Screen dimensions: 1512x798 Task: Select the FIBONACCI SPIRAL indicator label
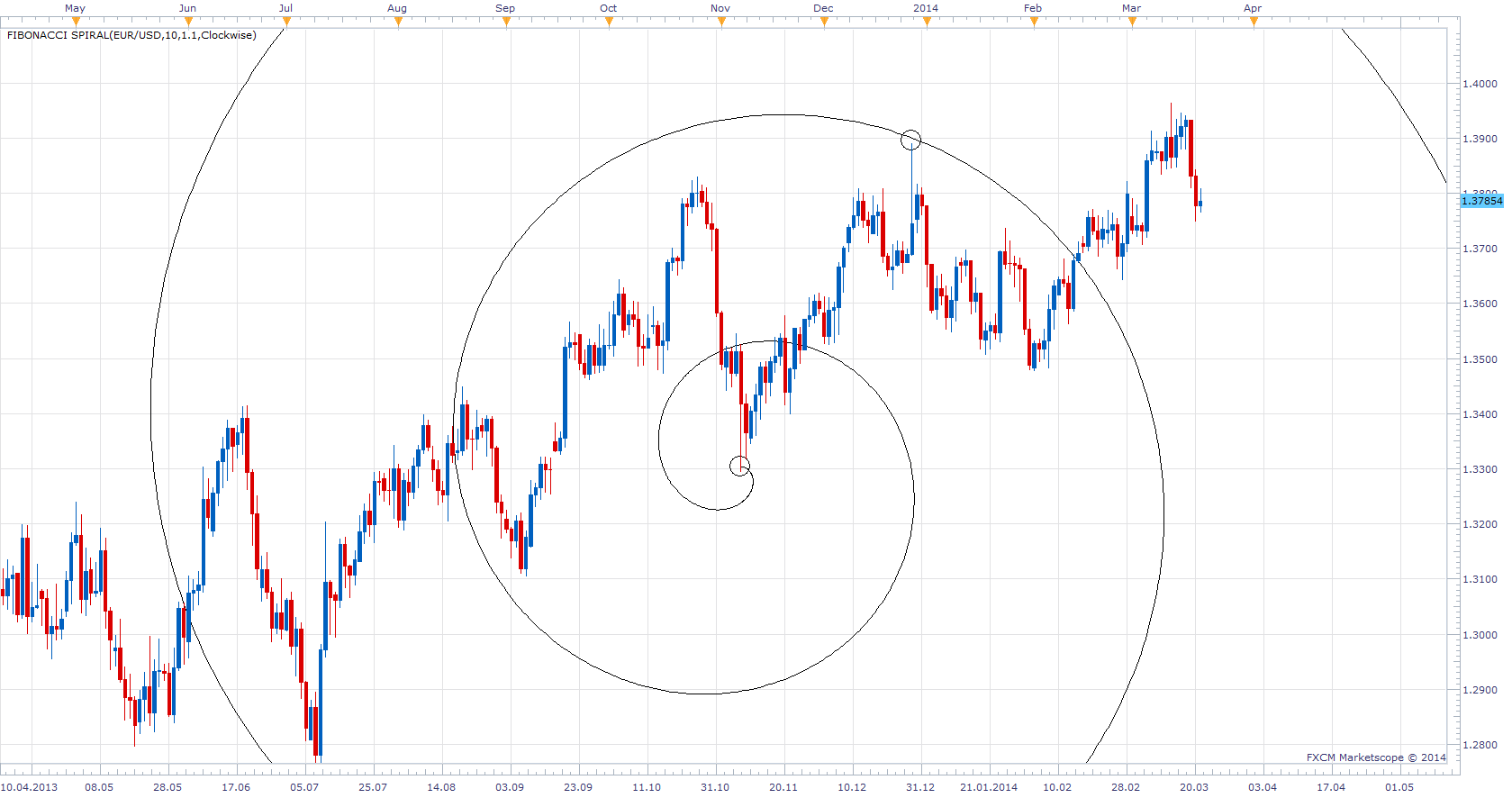pyautogui.click(x=131, y=35)
